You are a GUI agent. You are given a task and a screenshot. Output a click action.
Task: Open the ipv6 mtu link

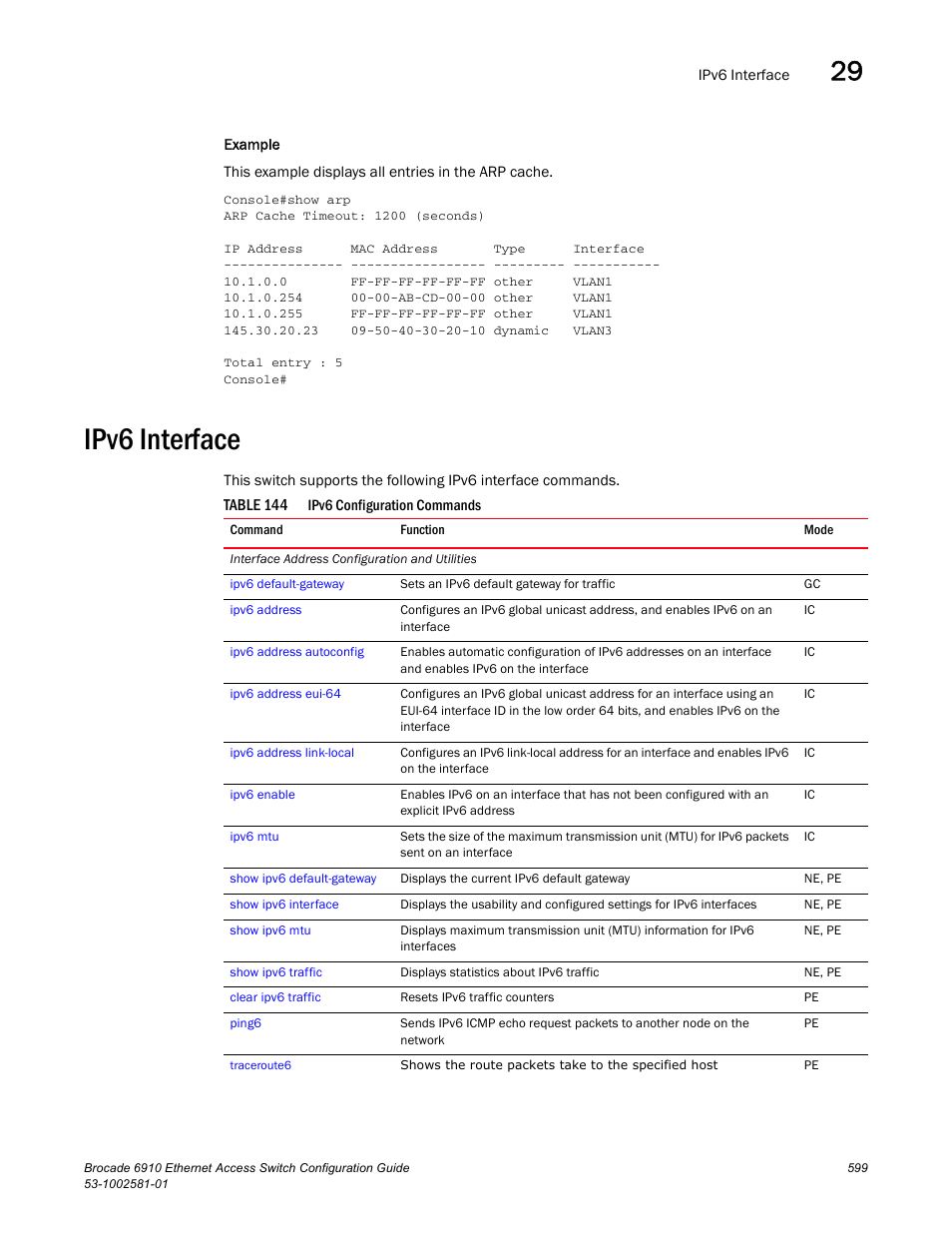pyautogui.click(x=254, y=837)
